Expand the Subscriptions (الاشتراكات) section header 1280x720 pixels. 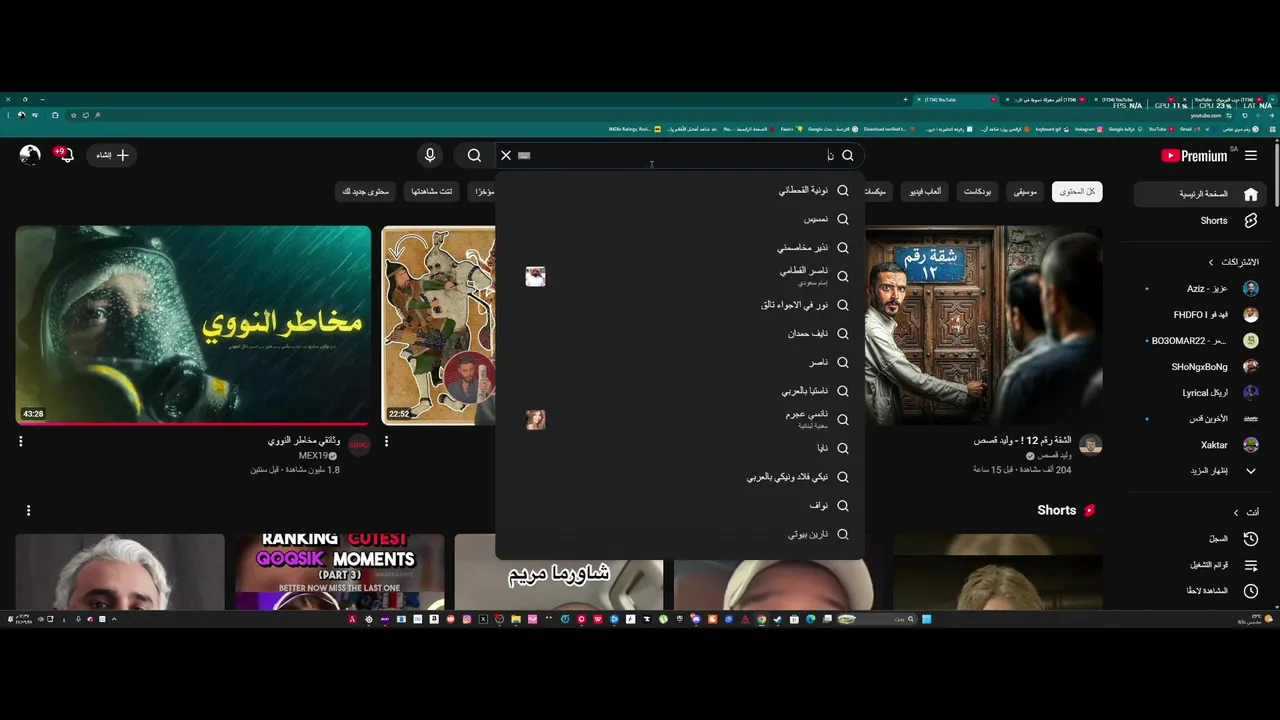[1232, 262]
